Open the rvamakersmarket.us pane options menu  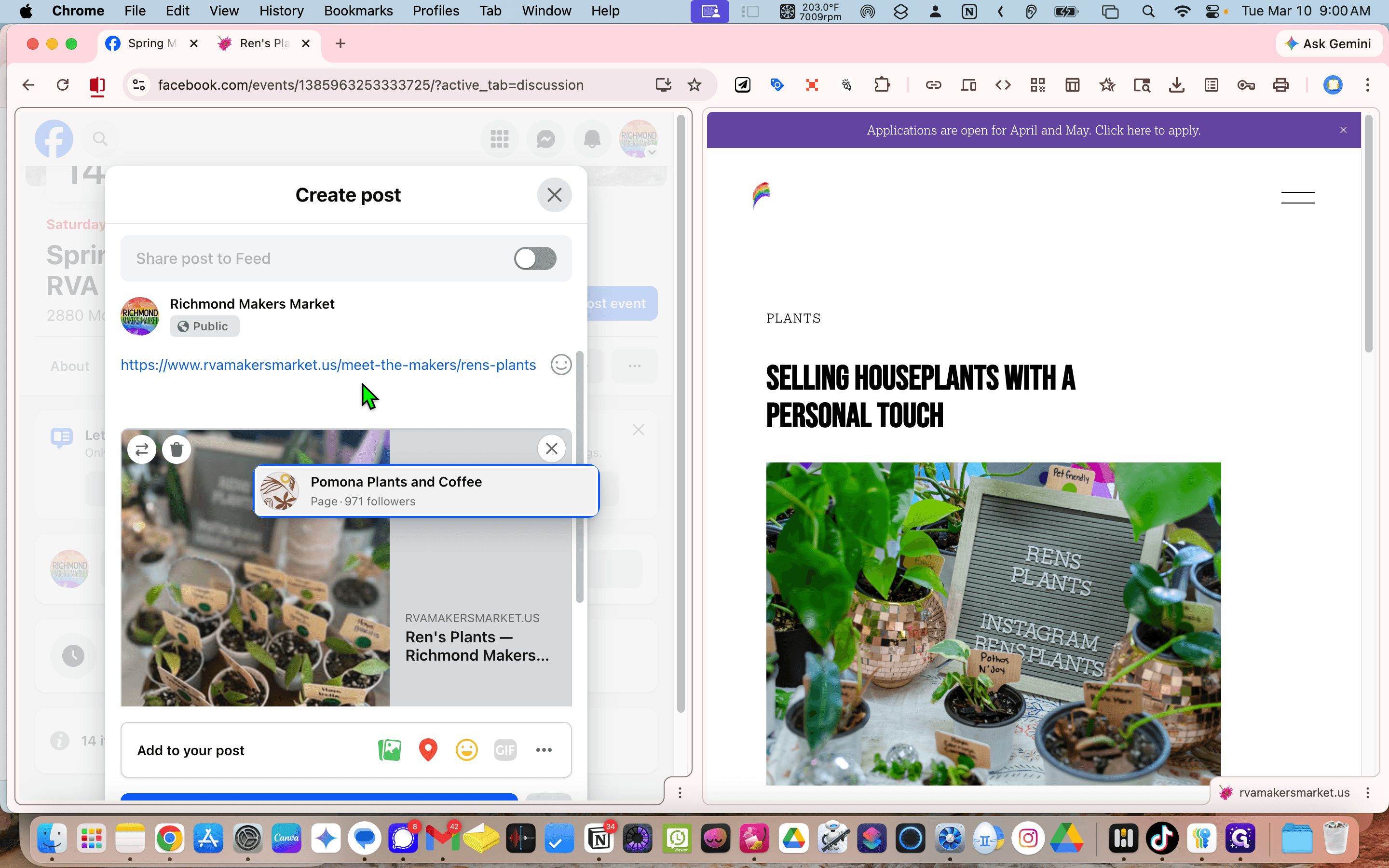click(x=1367, y=793)
